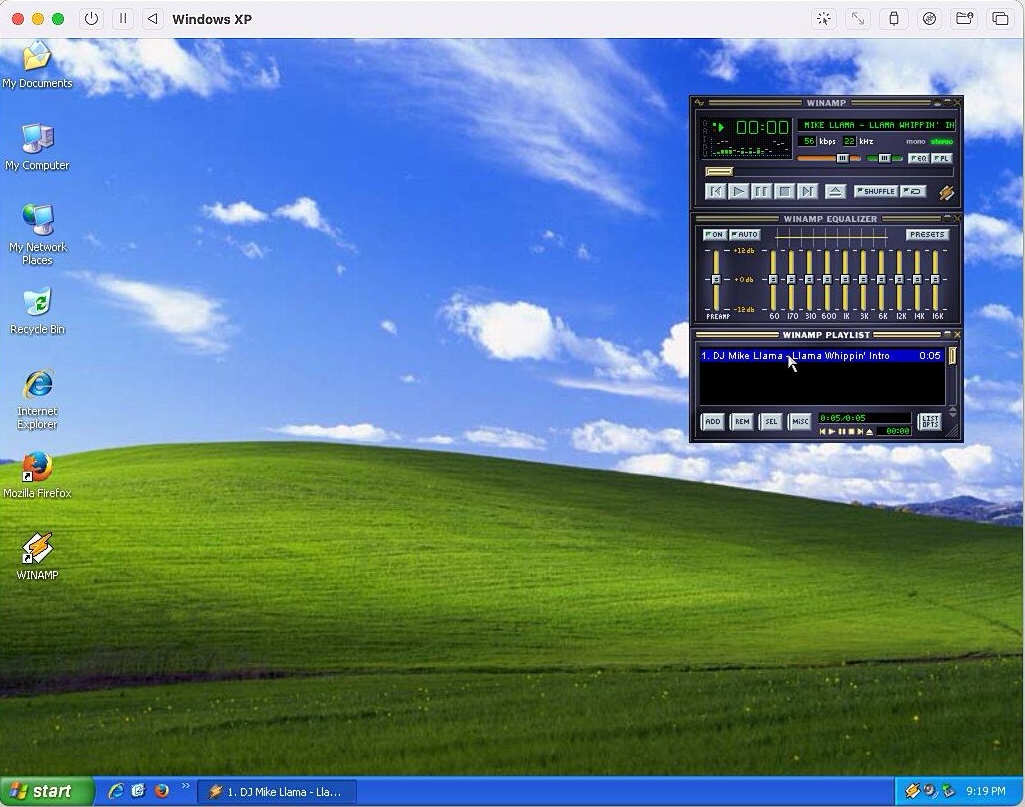Click the Winamp lightning bolt about icon
The height and width of the screenshot is (807, 1025).
[946, 192]
